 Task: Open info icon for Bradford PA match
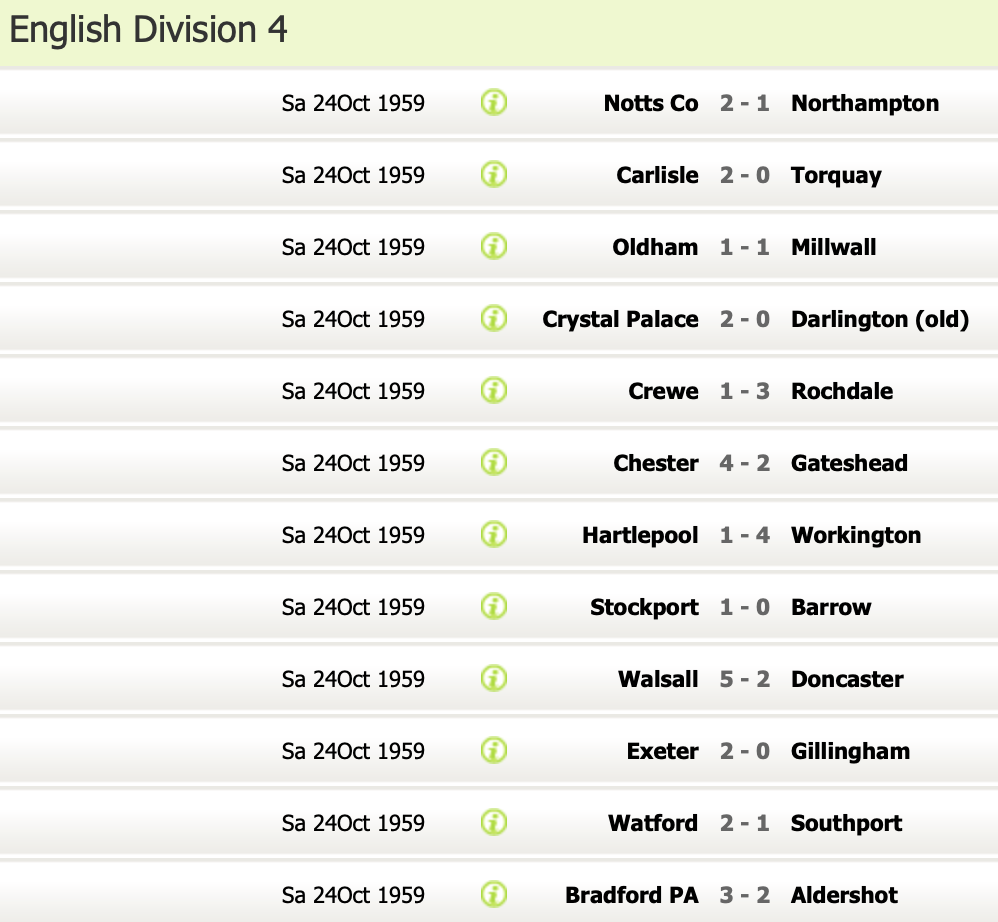point(494,895)
